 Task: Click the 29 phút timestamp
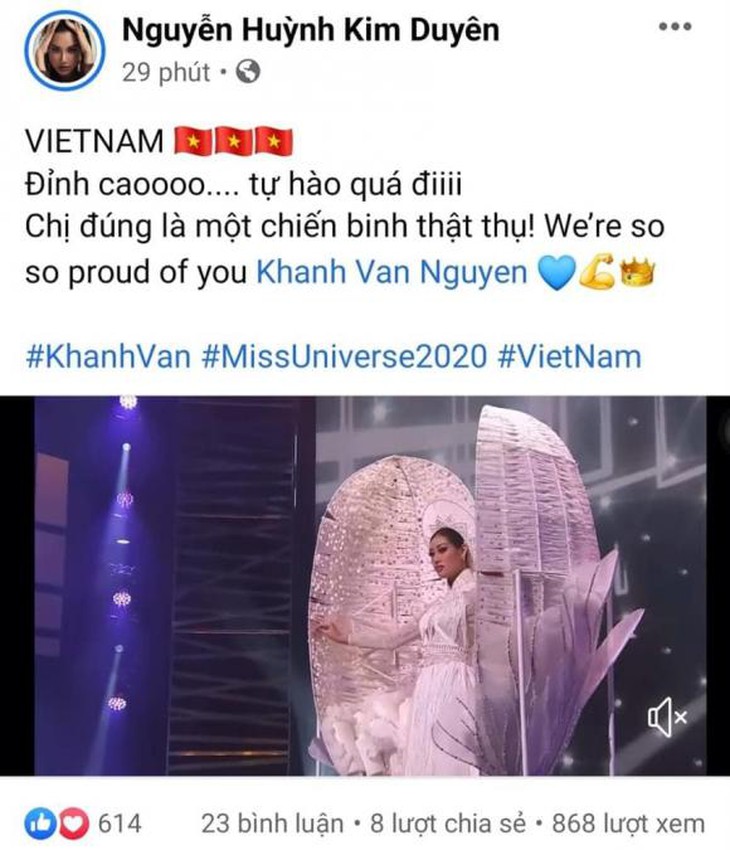166,72
